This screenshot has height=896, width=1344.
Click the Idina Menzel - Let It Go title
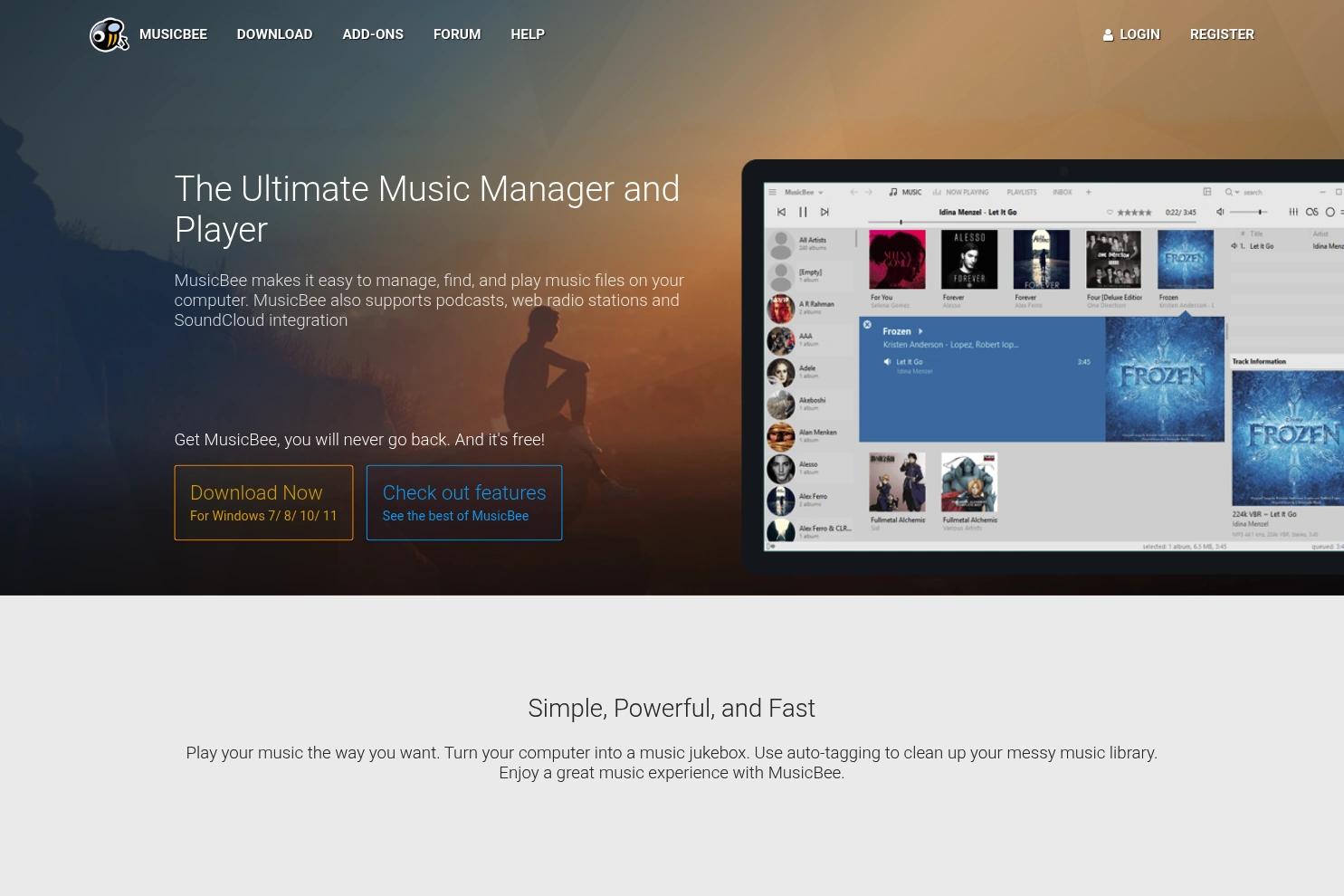(x=977, y=213)
